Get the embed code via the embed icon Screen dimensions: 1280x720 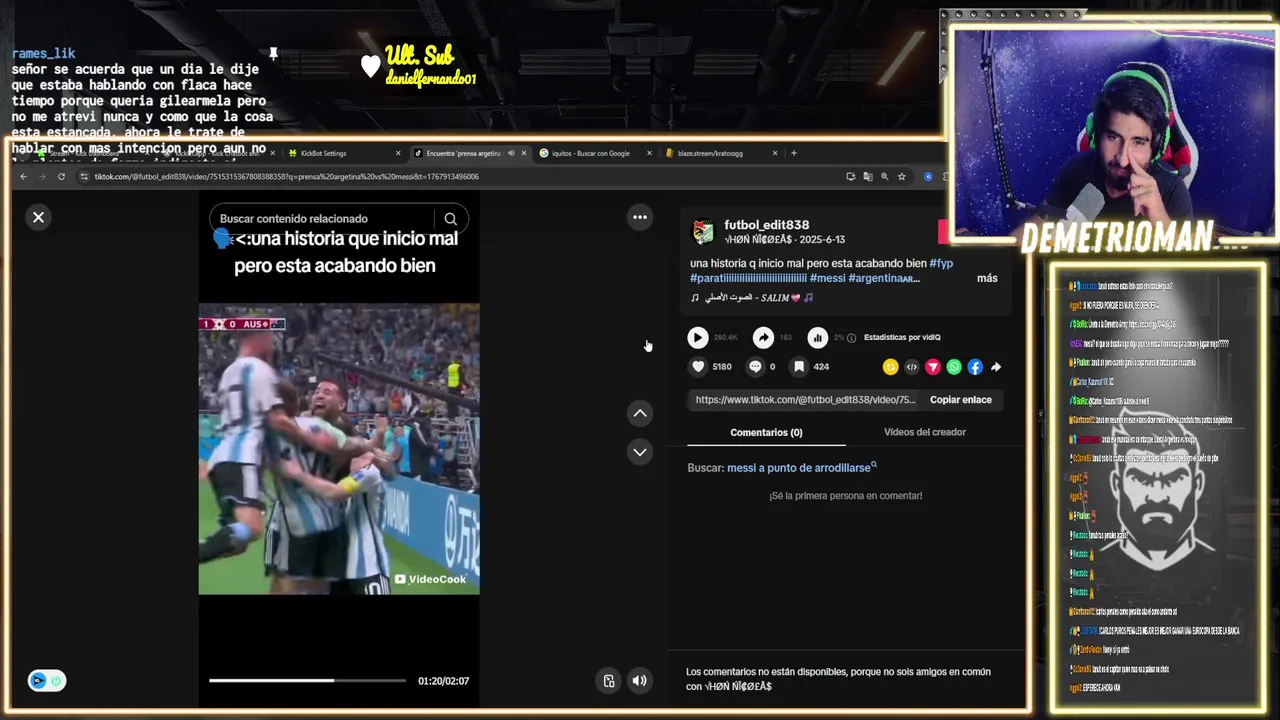[911, 367]
